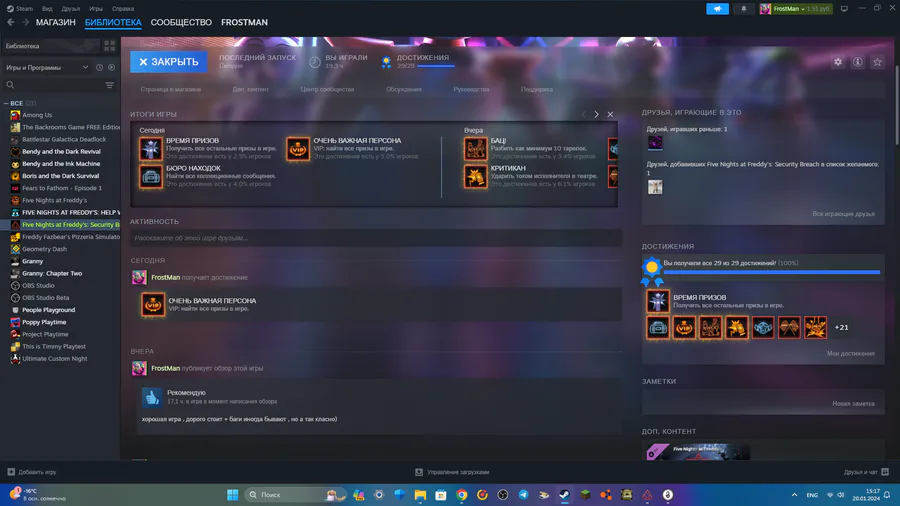Image resolution: width=900 pixels, height=506 pixels.
Task: Click activity text input field
Action: click(x=376, y=238)
